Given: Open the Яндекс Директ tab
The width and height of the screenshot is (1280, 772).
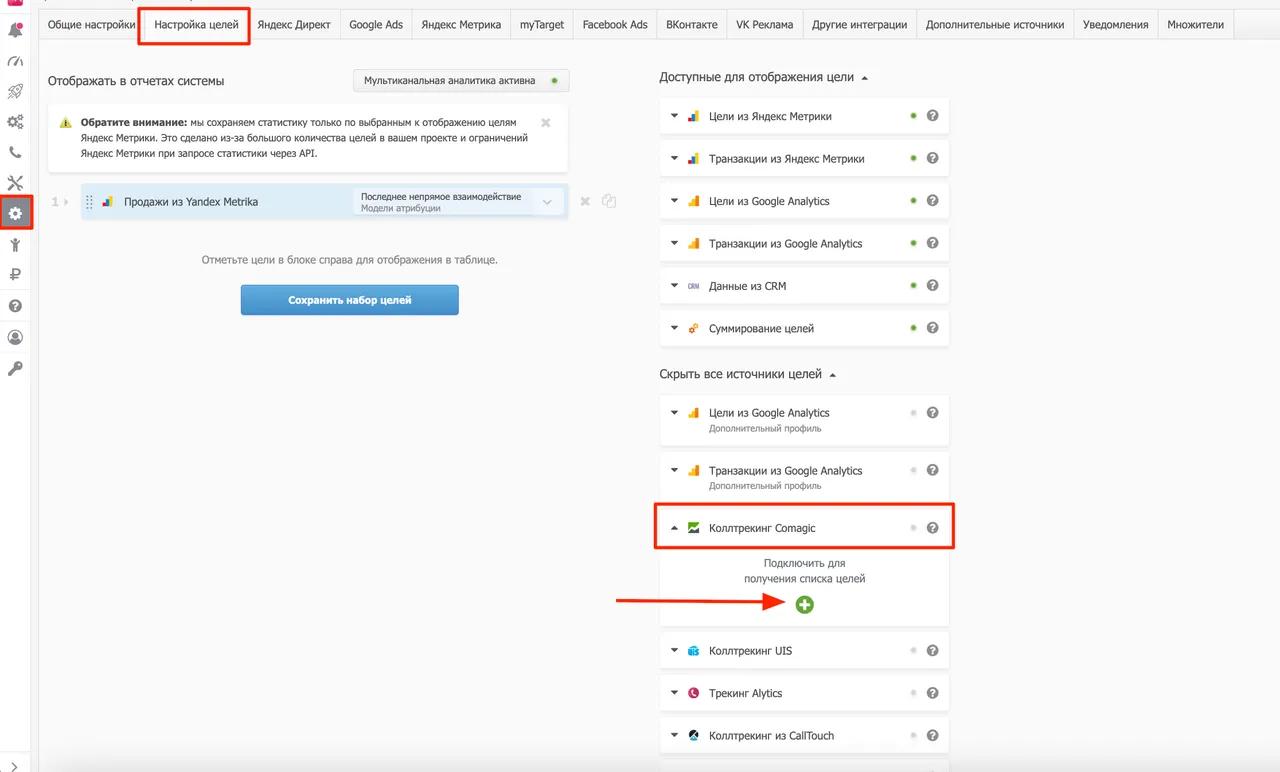Looking at the screenshot, I should tap(294, 24).
